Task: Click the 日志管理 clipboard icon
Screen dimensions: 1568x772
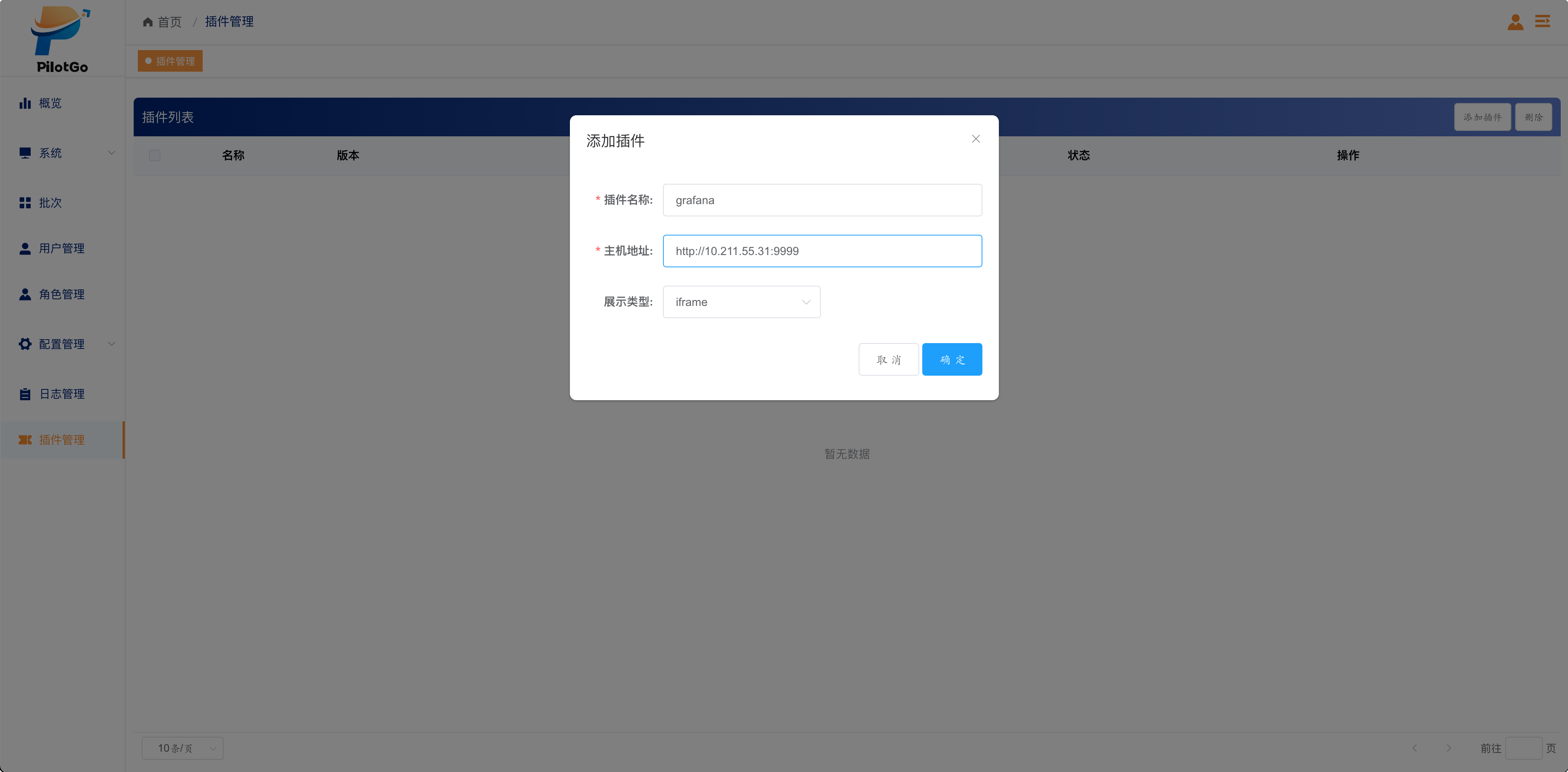Action: pyautogui.click(x=25, y=394)
